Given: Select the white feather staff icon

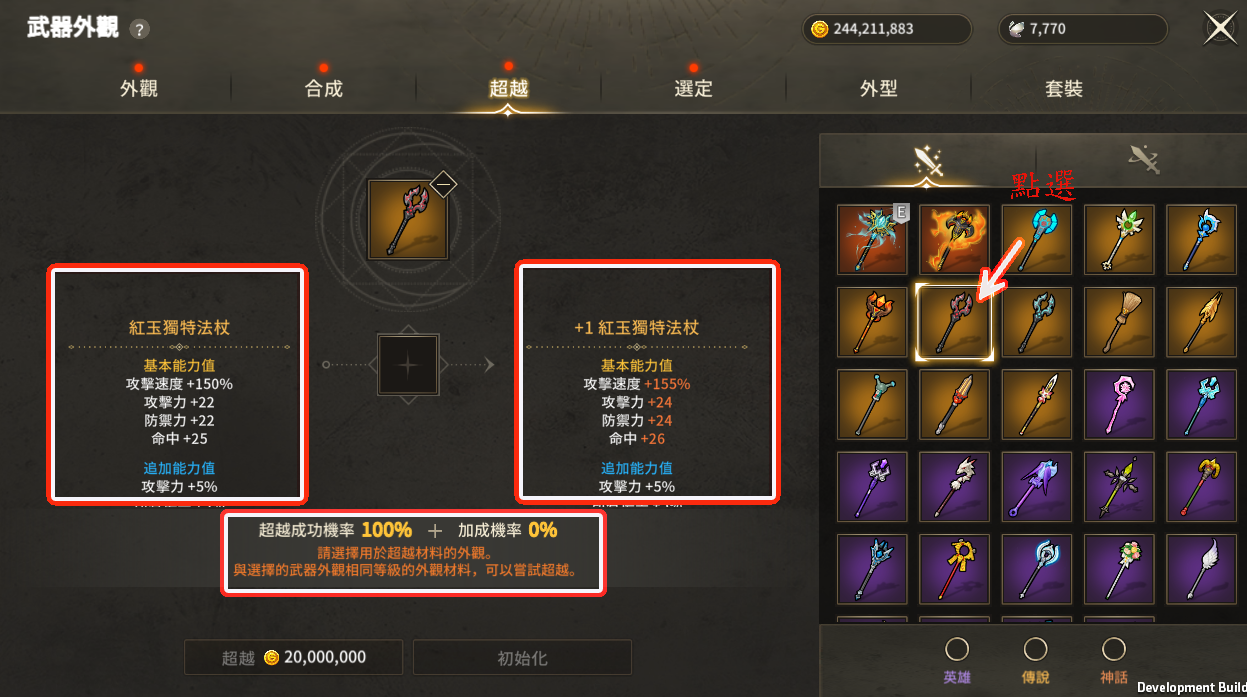Looking at the screenshot, I should 1201,569.
